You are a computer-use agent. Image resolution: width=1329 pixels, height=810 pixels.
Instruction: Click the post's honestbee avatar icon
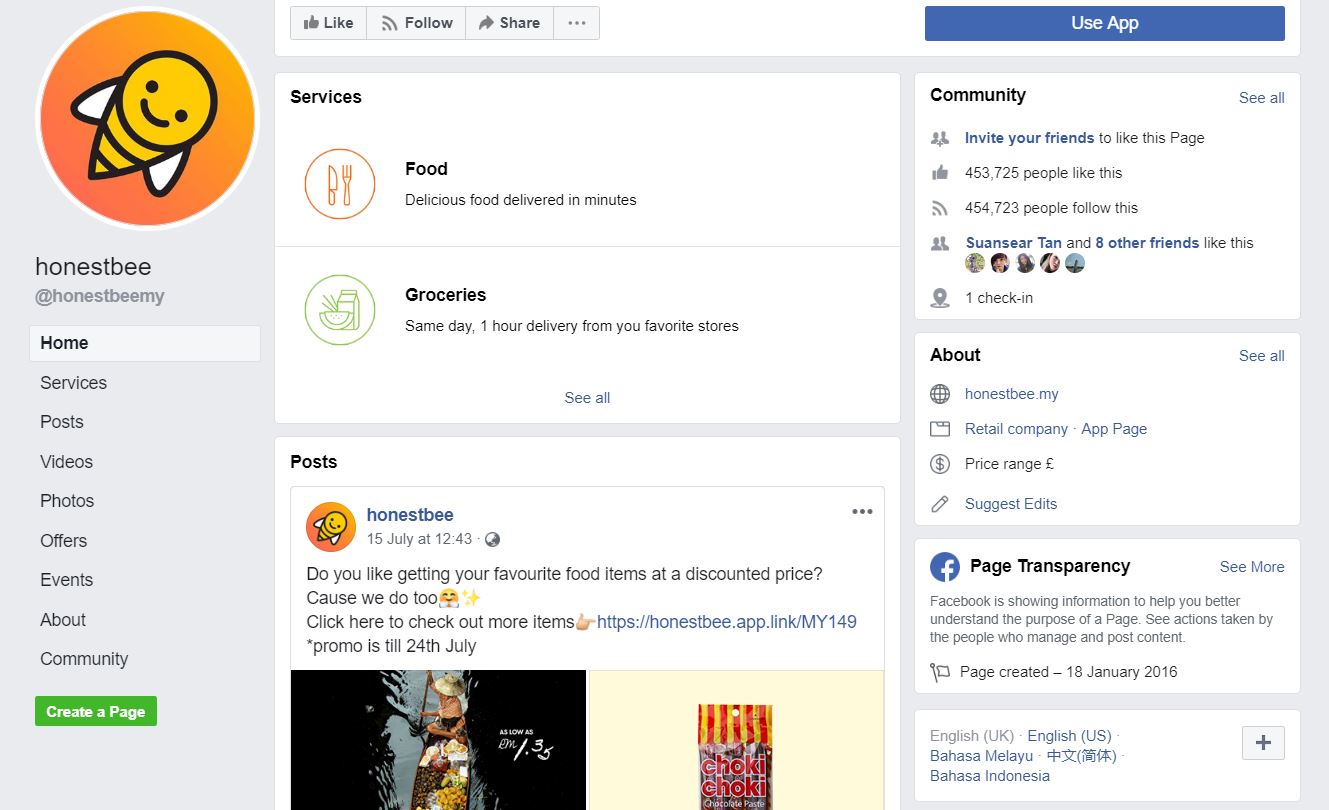click(331, 527)
